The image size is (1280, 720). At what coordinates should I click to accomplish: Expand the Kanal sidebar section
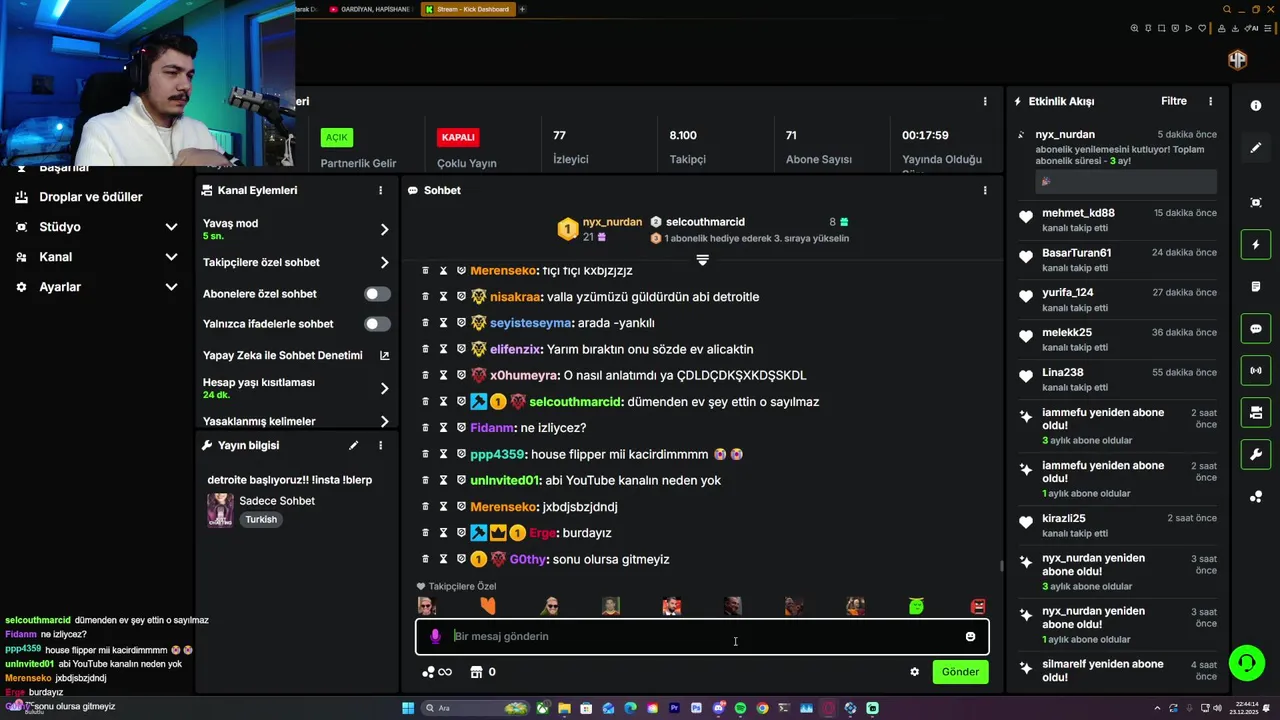171,257
